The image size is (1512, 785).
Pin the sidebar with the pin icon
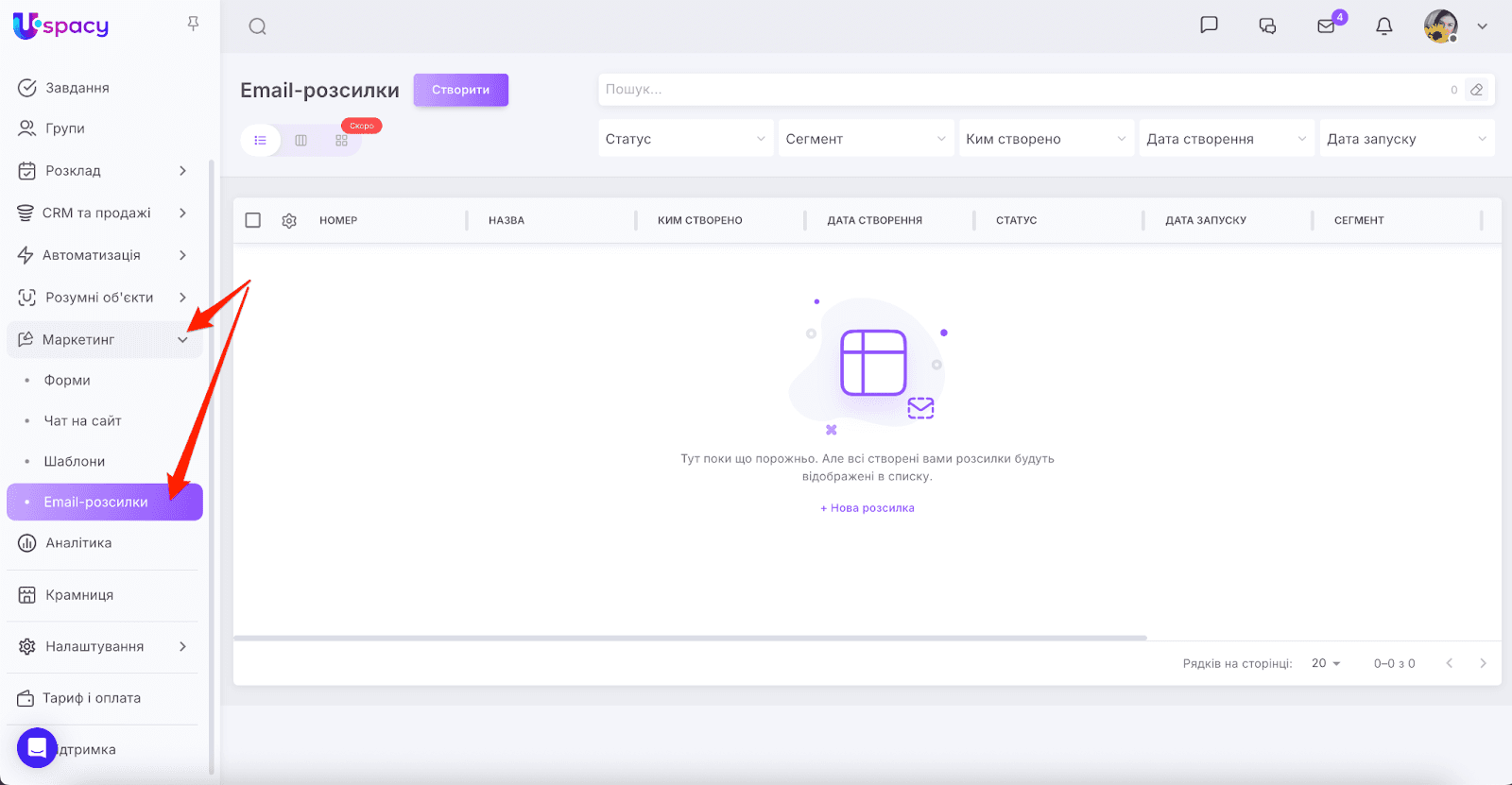tap(193, 24)
